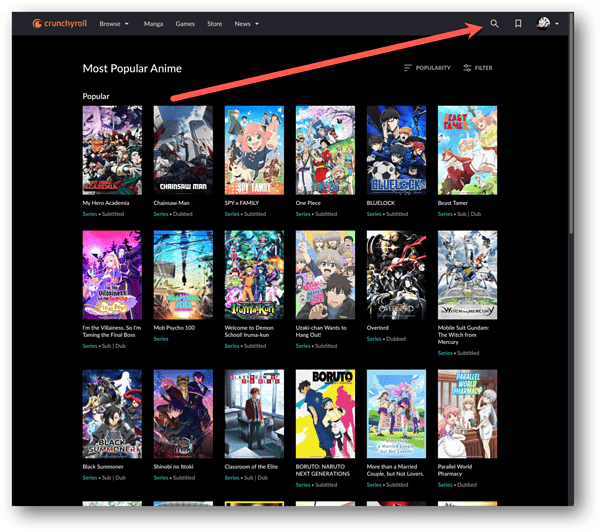Screen dimensions: 600x532
Task: Click Shinobi no Ittoki title text
Action: pos(173,467)
